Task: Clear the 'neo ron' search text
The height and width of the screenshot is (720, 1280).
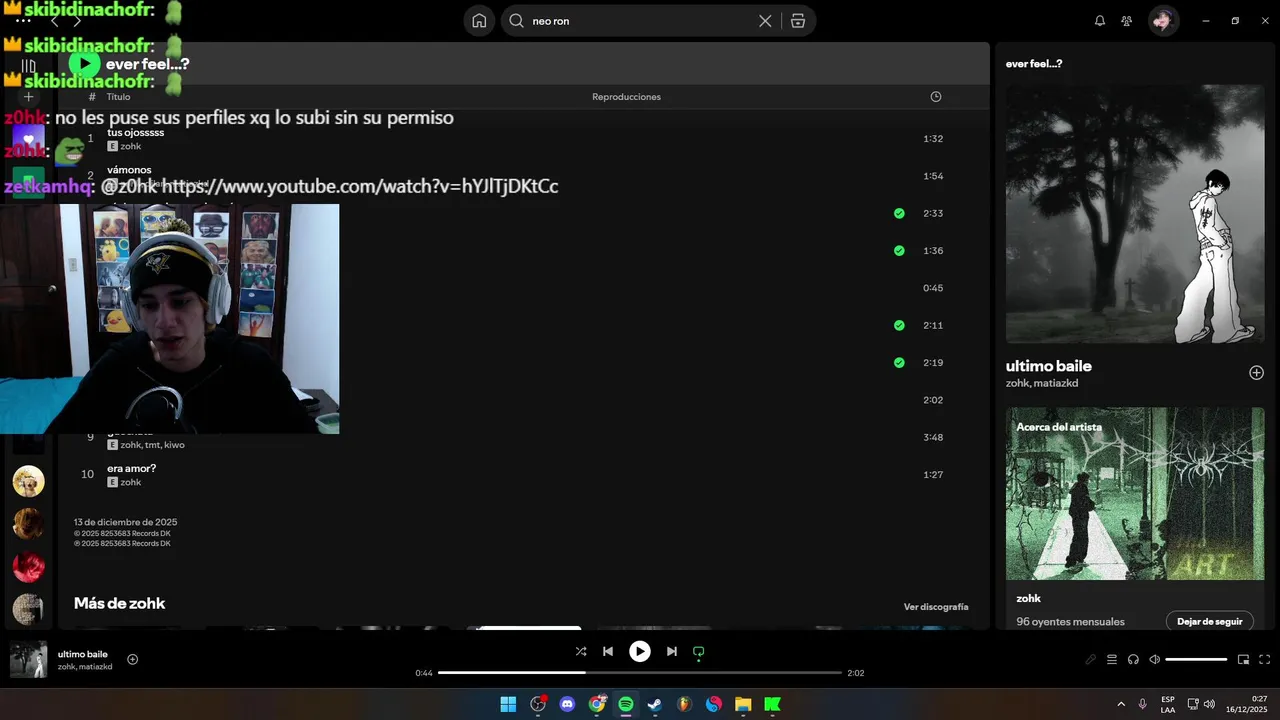Action: pos(765,21)
